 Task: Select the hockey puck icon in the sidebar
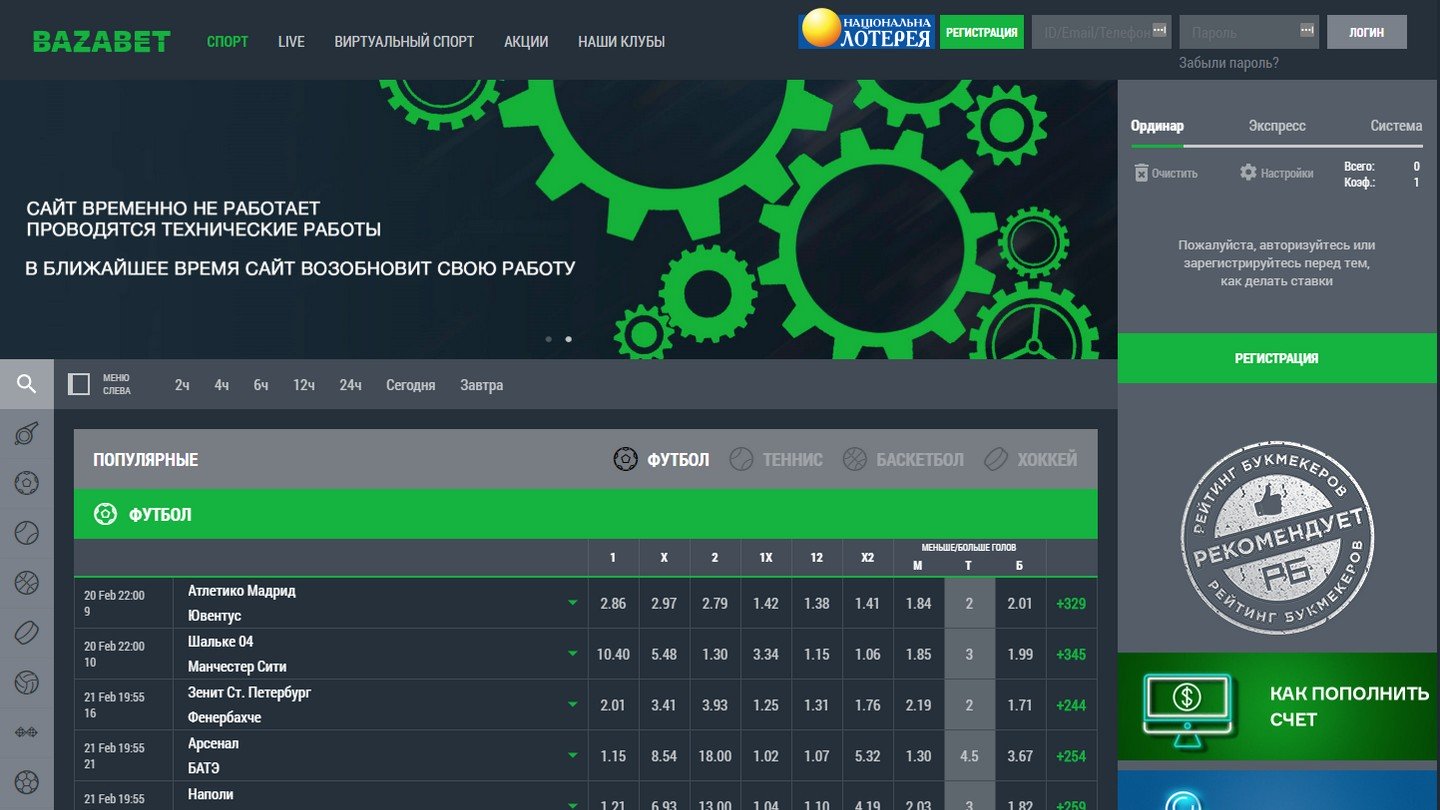(27, 632)
